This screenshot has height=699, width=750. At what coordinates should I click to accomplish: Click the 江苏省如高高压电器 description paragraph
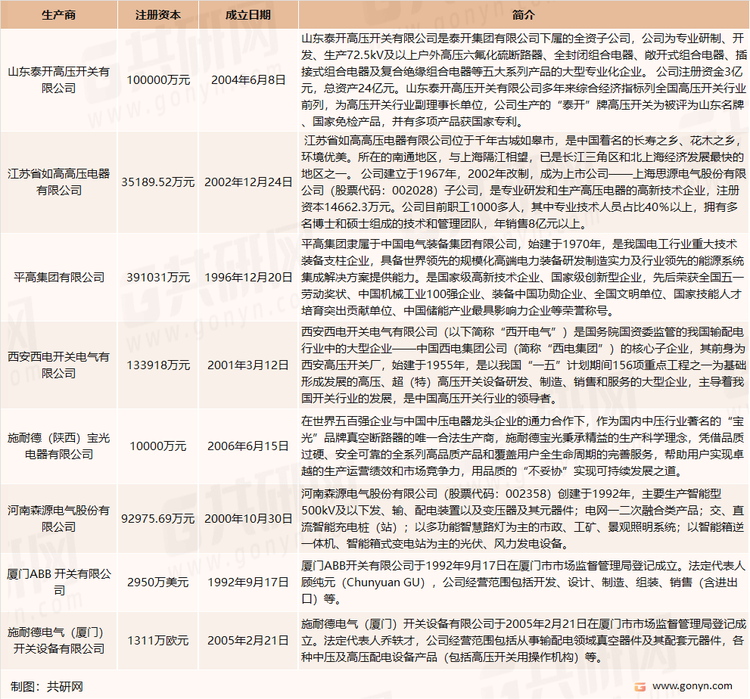(x=523, y=182)
